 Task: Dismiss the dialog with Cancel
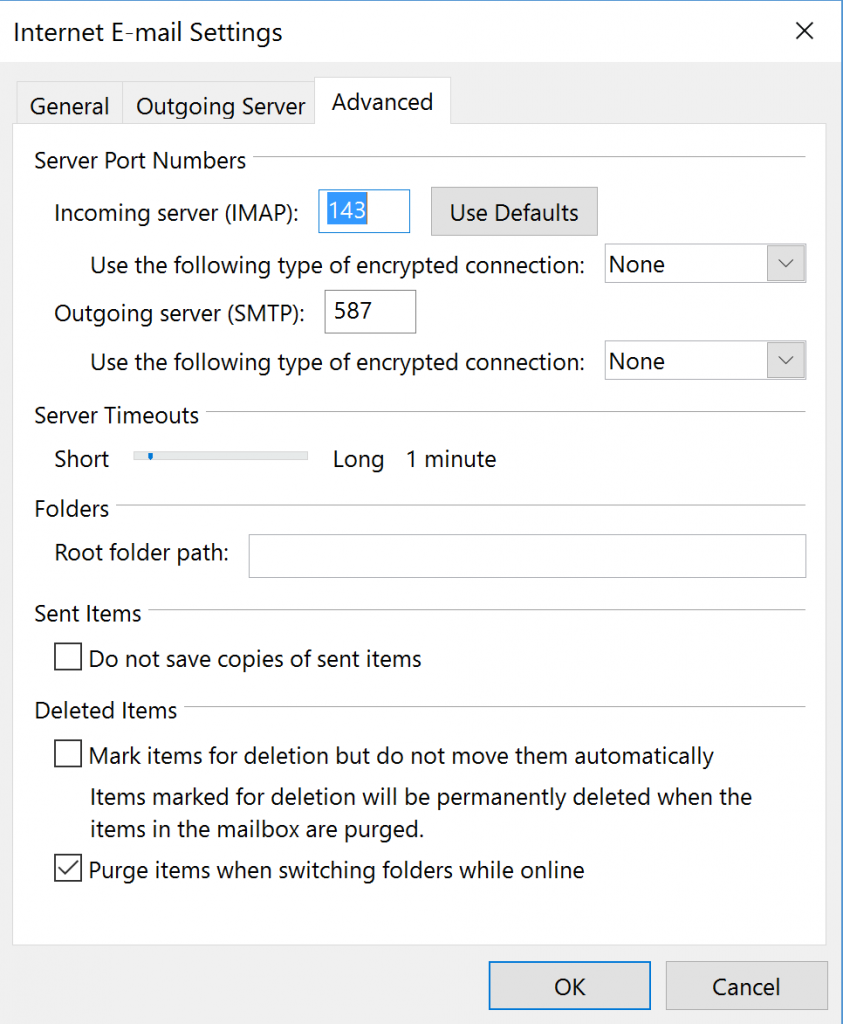click(746, 985)
